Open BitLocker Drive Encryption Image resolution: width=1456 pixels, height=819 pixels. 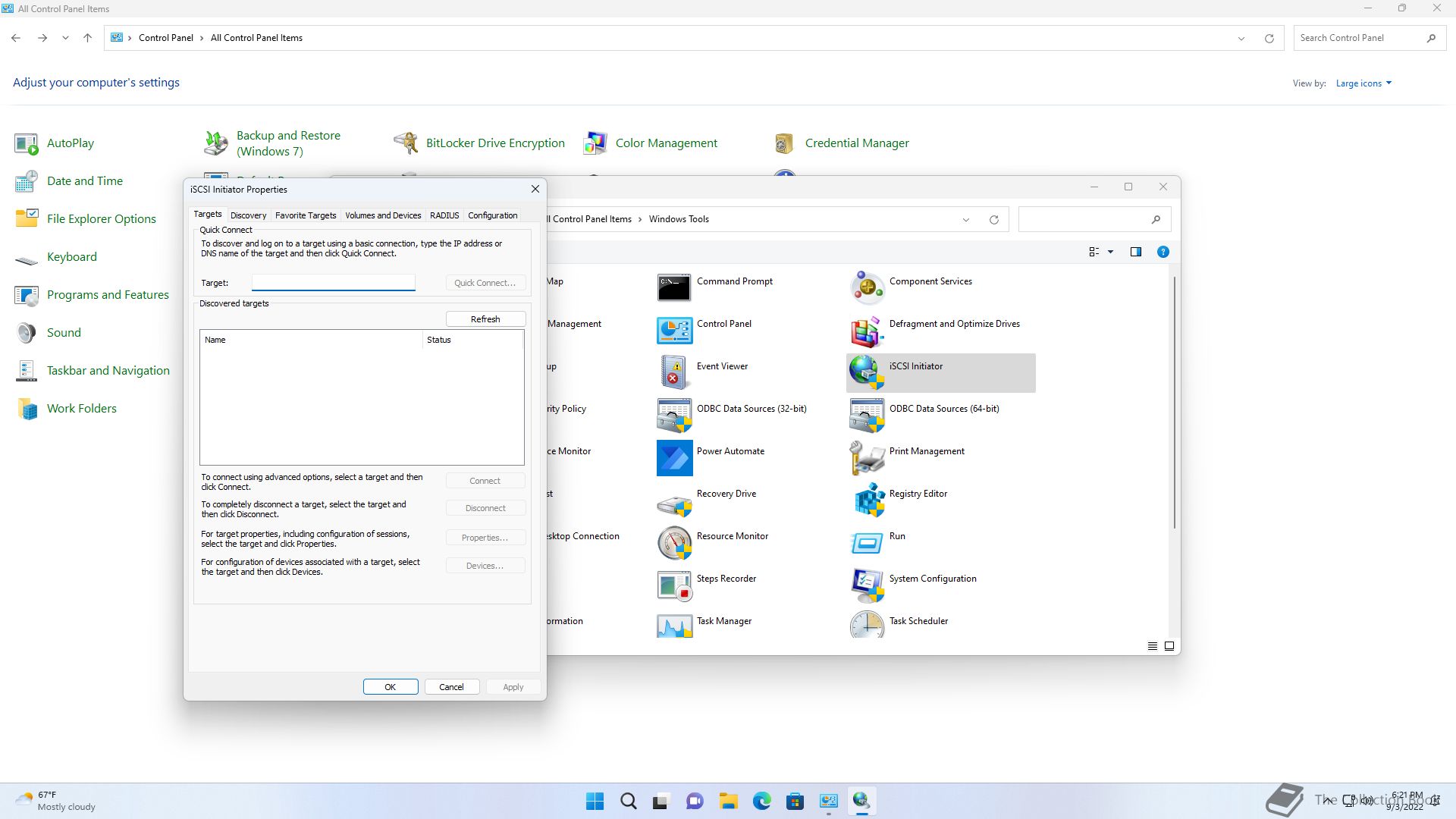coord(479,143)
